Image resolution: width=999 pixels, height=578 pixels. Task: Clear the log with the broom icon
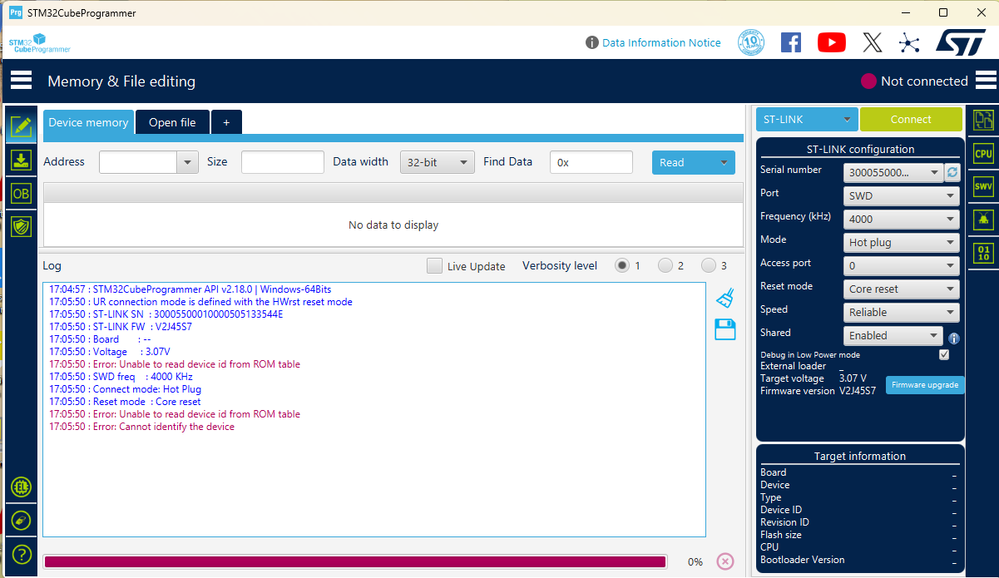[725, 297]
